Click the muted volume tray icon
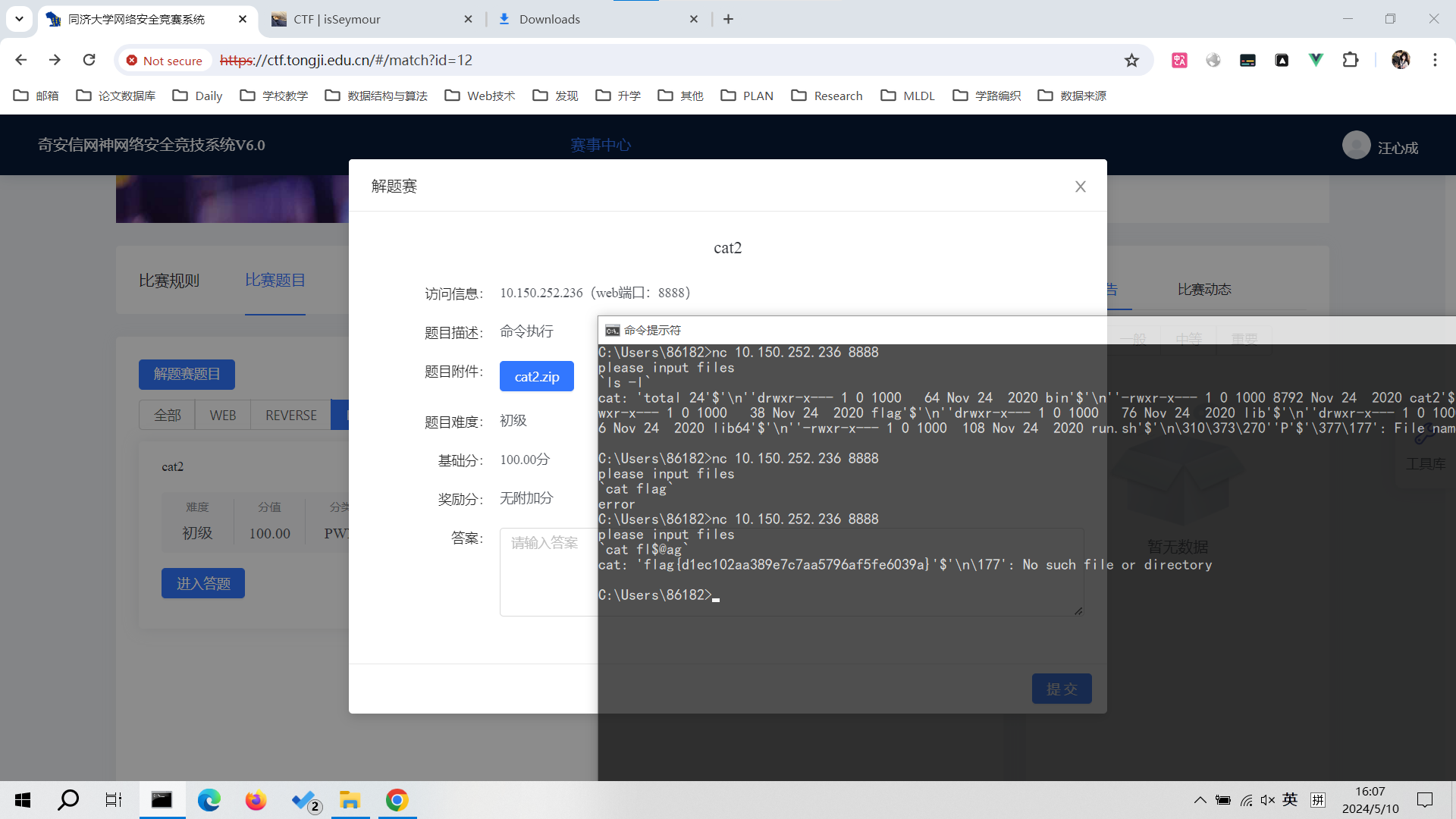This screenshot has width=1456, height=819. [1268, 800]
